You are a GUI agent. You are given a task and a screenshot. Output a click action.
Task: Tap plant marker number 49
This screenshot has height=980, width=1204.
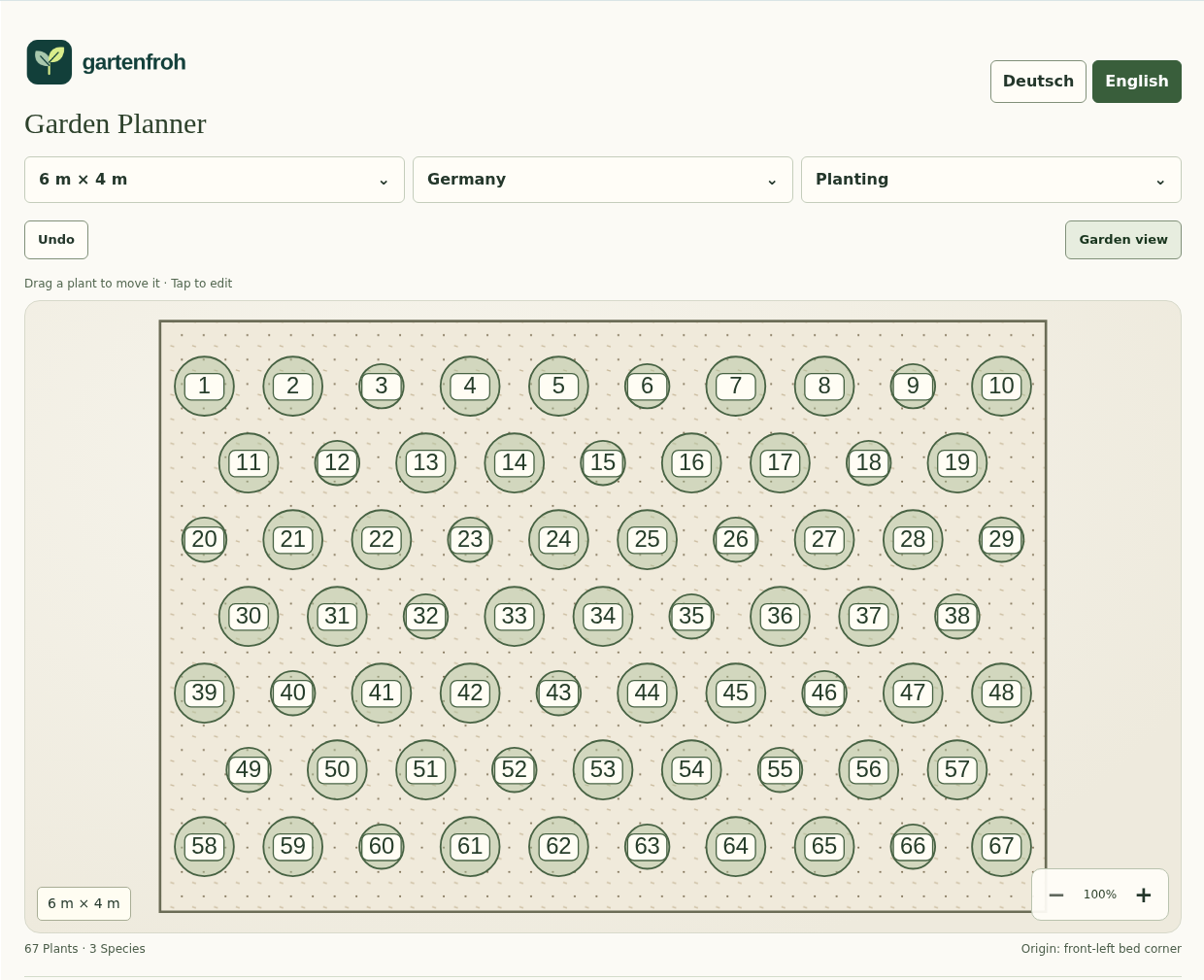tap(249, 769)
